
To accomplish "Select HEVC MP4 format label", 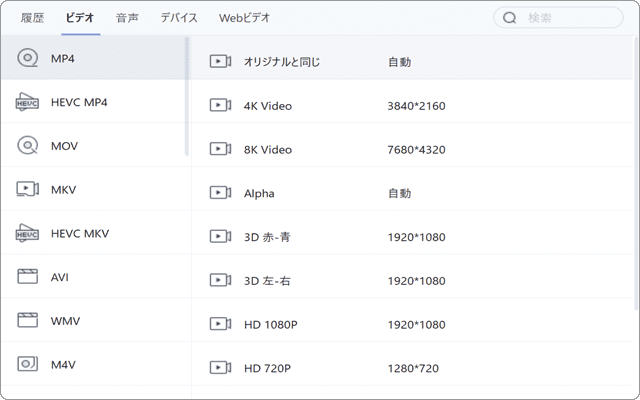I will coord(79,102).
